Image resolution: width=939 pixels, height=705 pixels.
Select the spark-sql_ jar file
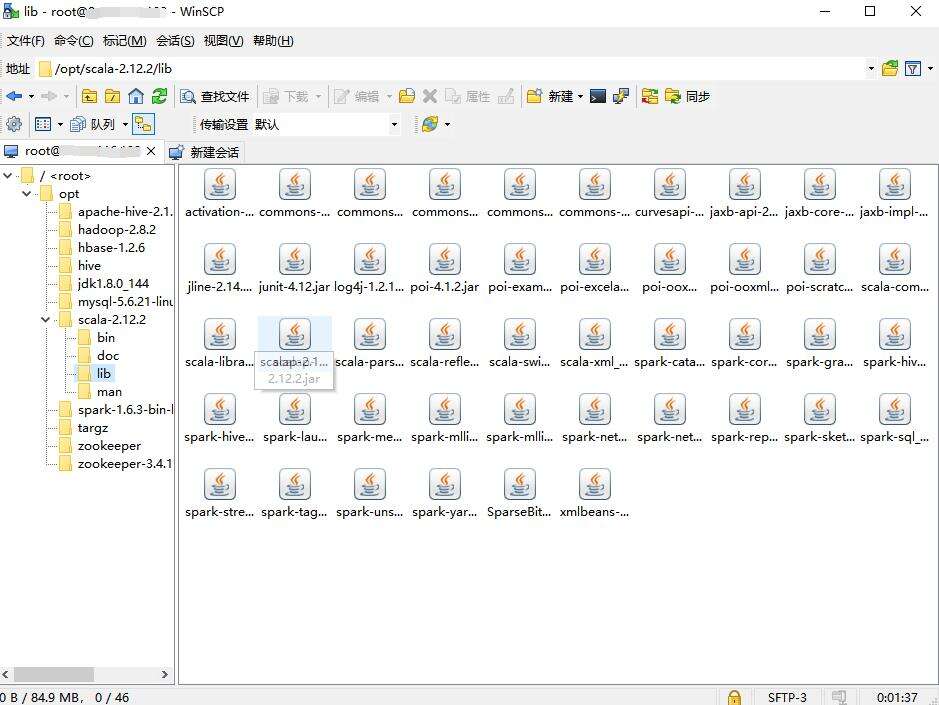tap(895, 418)
